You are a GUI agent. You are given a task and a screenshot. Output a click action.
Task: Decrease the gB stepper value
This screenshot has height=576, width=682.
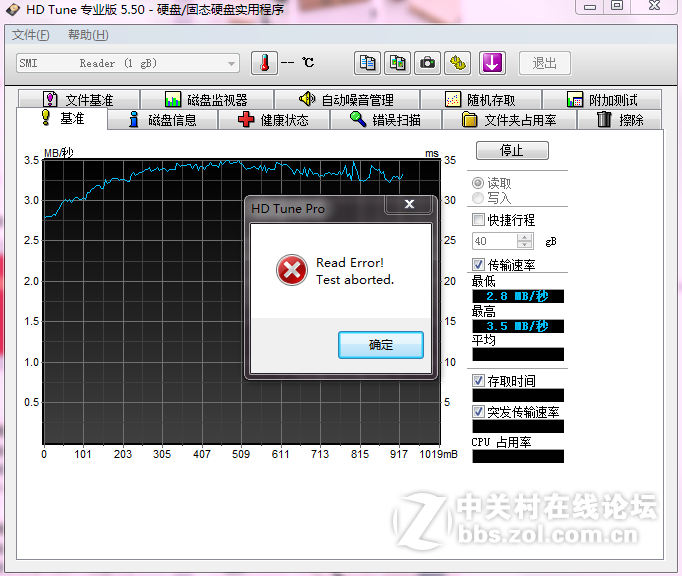(x=525, y=245)
